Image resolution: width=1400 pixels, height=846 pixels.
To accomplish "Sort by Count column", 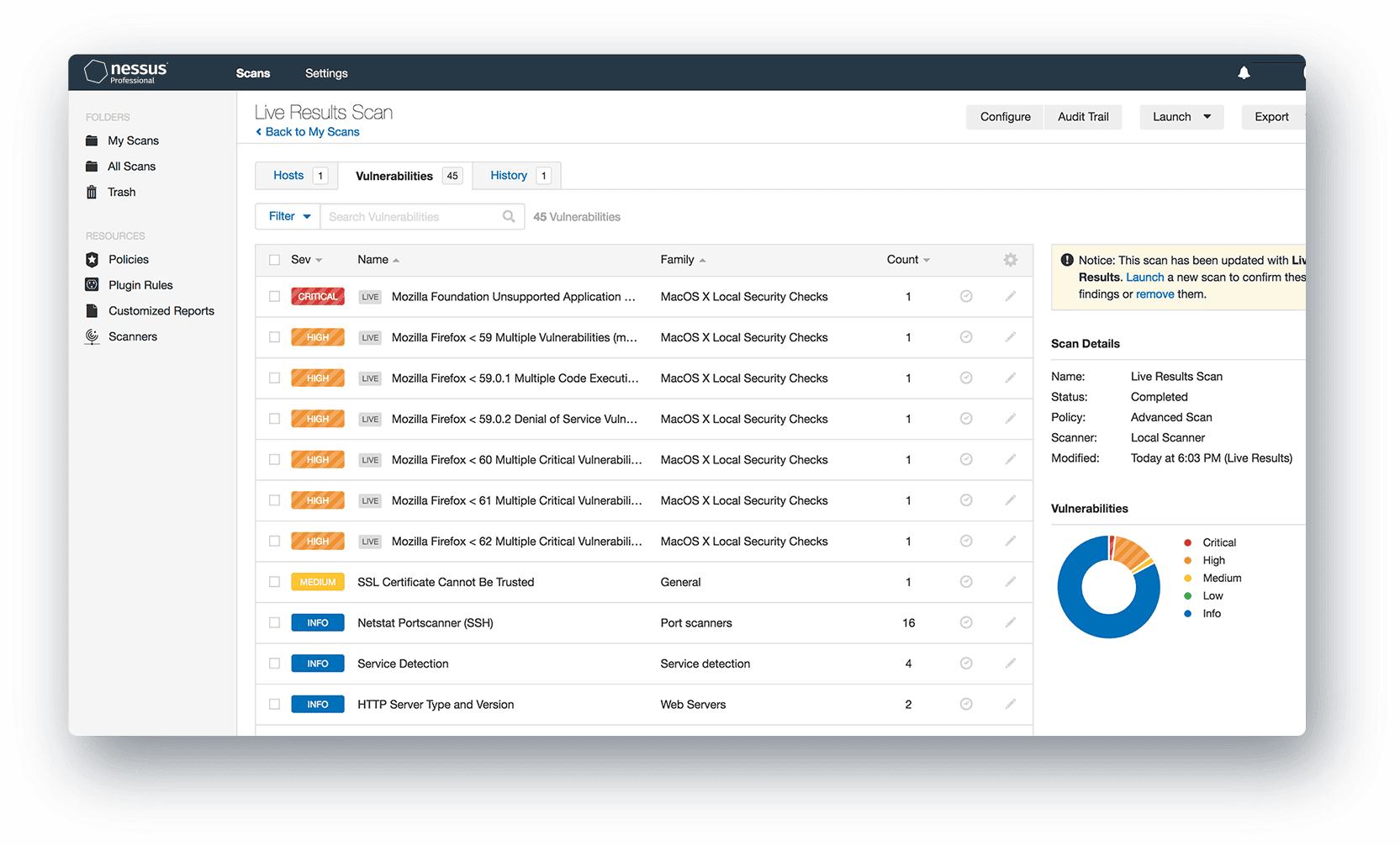I will click(x=908, y=260).
